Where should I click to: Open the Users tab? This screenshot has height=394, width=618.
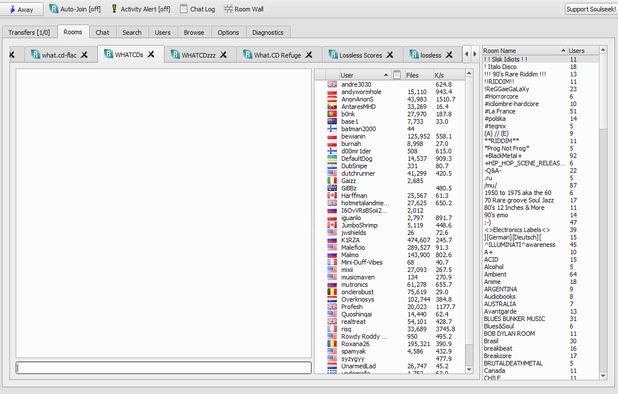click(x=162, y=32)
